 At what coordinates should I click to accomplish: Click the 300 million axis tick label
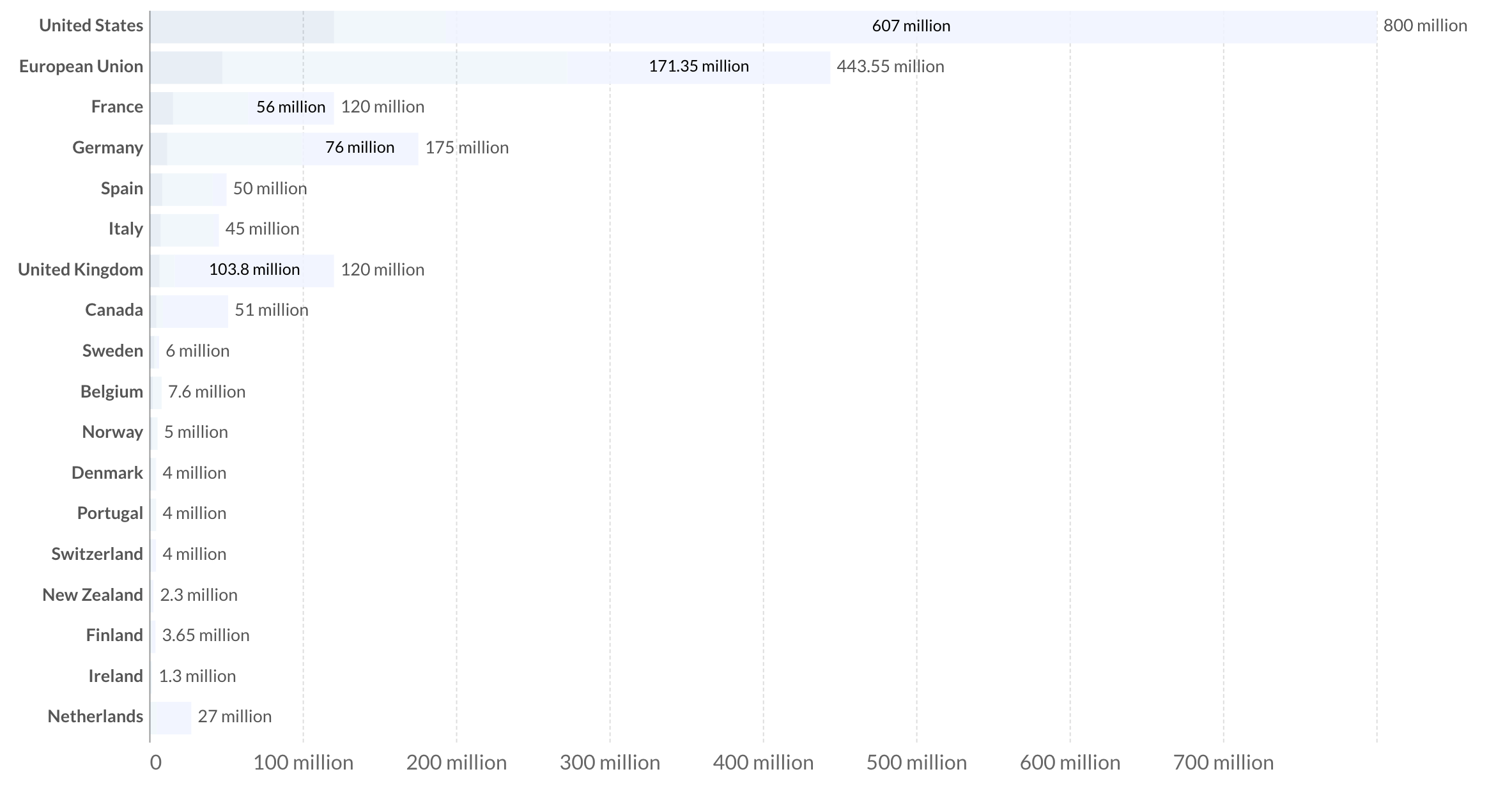click(x=610, y=763)
